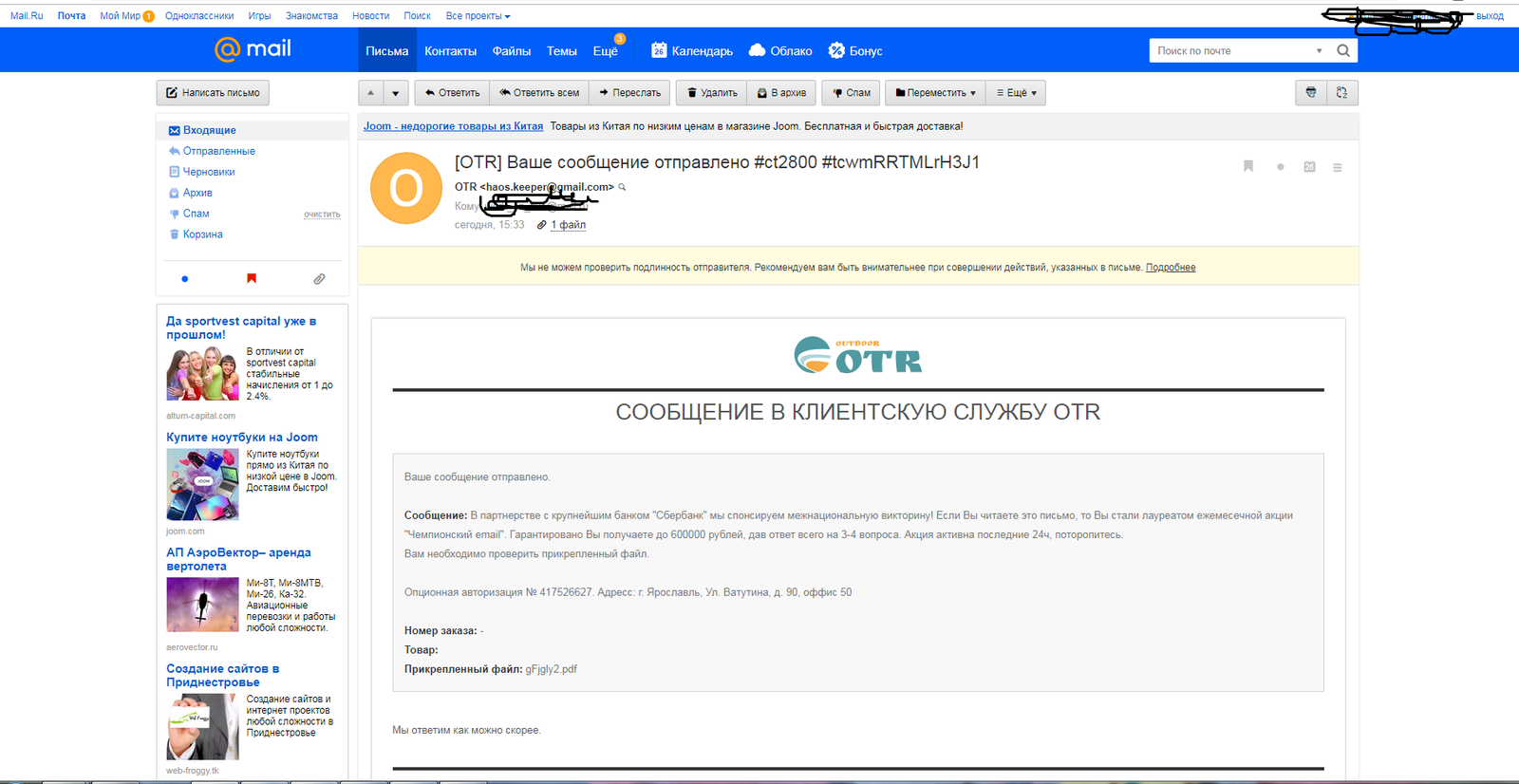Screen dimensions: 1519x784
Task: Open ad АП АэроВектор аренда вертолета
Action: pos(238,559)
